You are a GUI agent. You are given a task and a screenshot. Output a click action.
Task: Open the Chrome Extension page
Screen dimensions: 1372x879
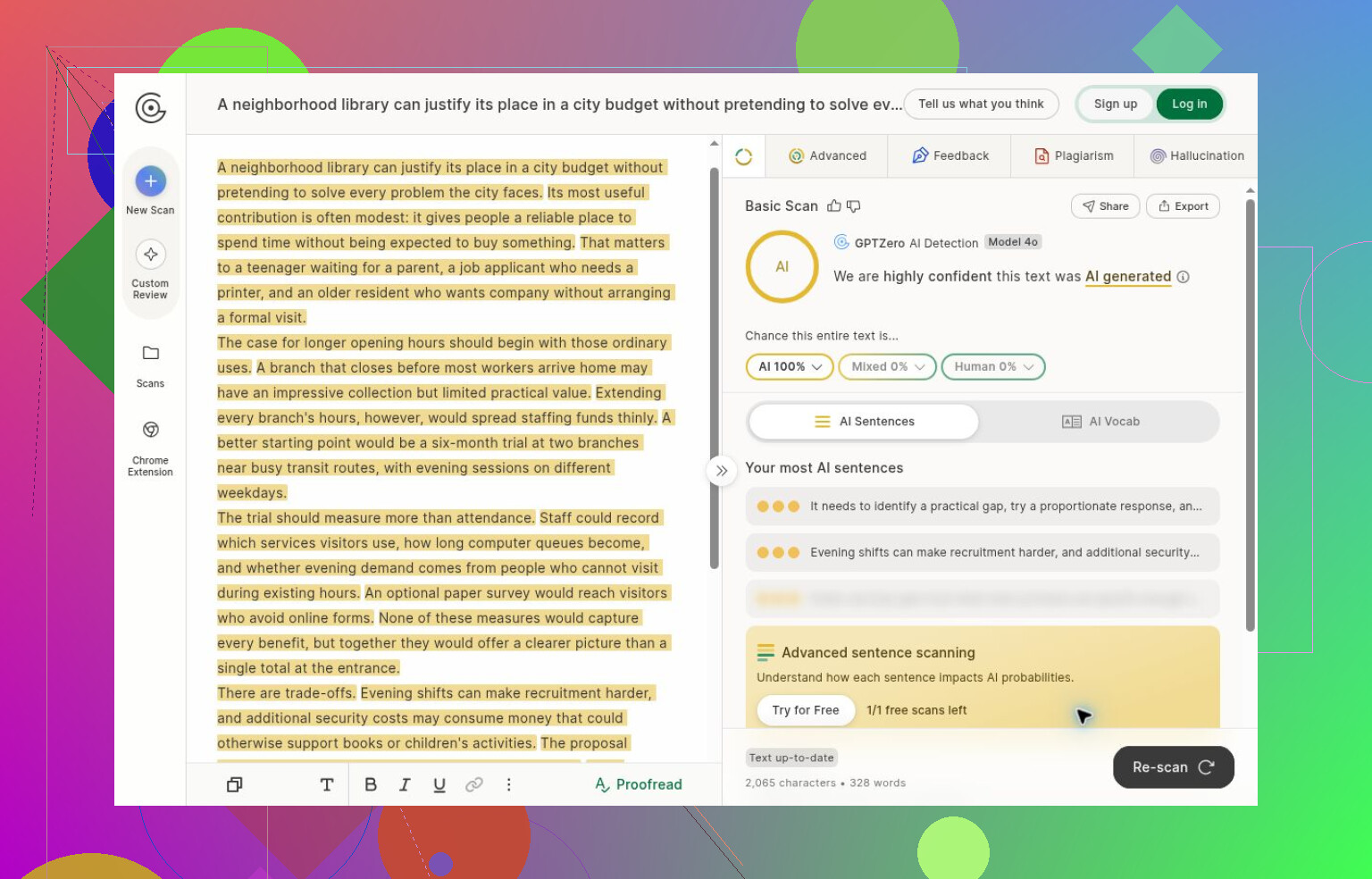coord(150,448)
